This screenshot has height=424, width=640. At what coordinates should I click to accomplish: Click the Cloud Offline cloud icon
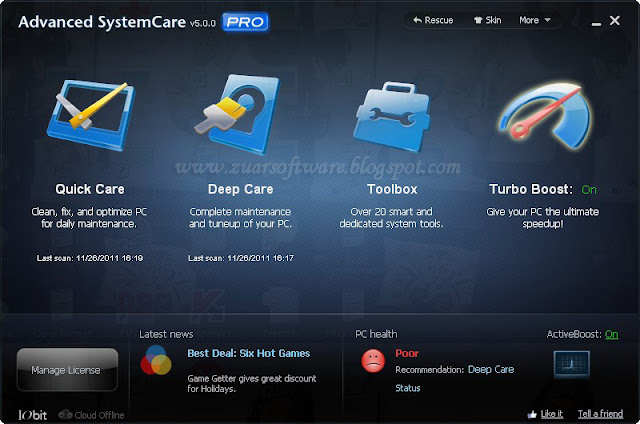65,415
